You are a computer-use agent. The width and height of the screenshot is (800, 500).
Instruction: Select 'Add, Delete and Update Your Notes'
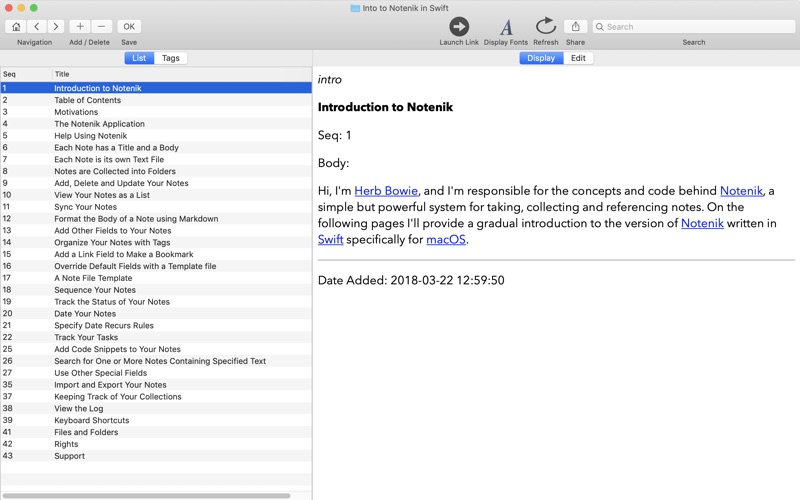(x=156, y=183)
